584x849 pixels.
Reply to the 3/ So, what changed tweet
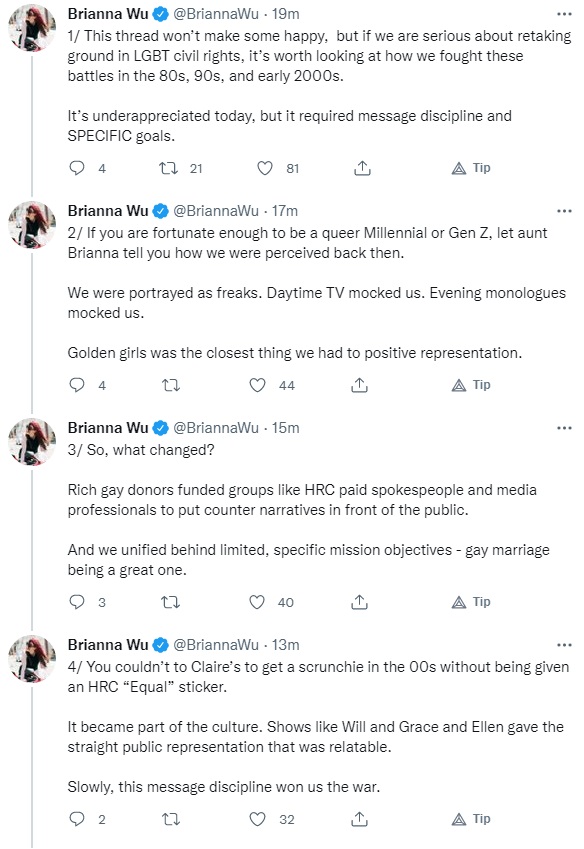[x=77, y=602]
